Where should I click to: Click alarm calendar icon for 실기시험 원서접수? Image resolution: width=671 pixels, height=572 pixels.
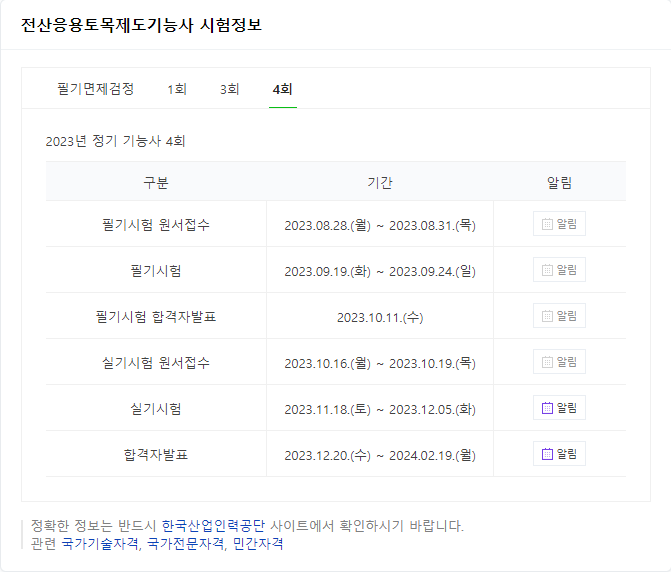click(x=547, y=362)
